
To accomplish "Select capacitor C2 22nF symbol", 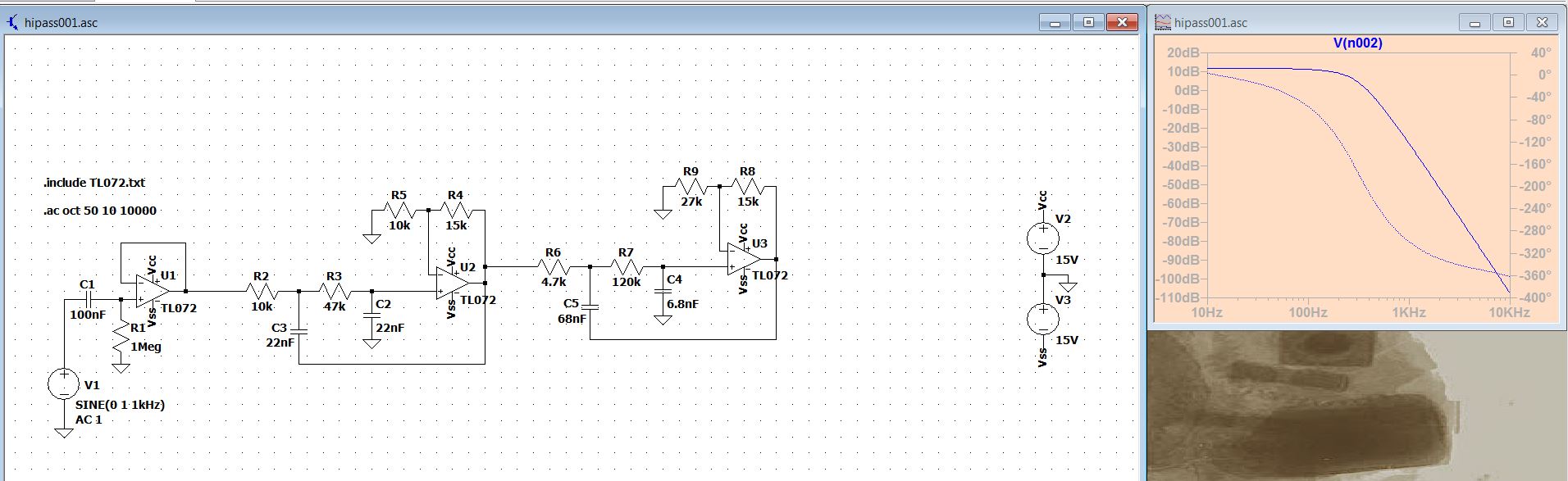I will tap(371, 315).
